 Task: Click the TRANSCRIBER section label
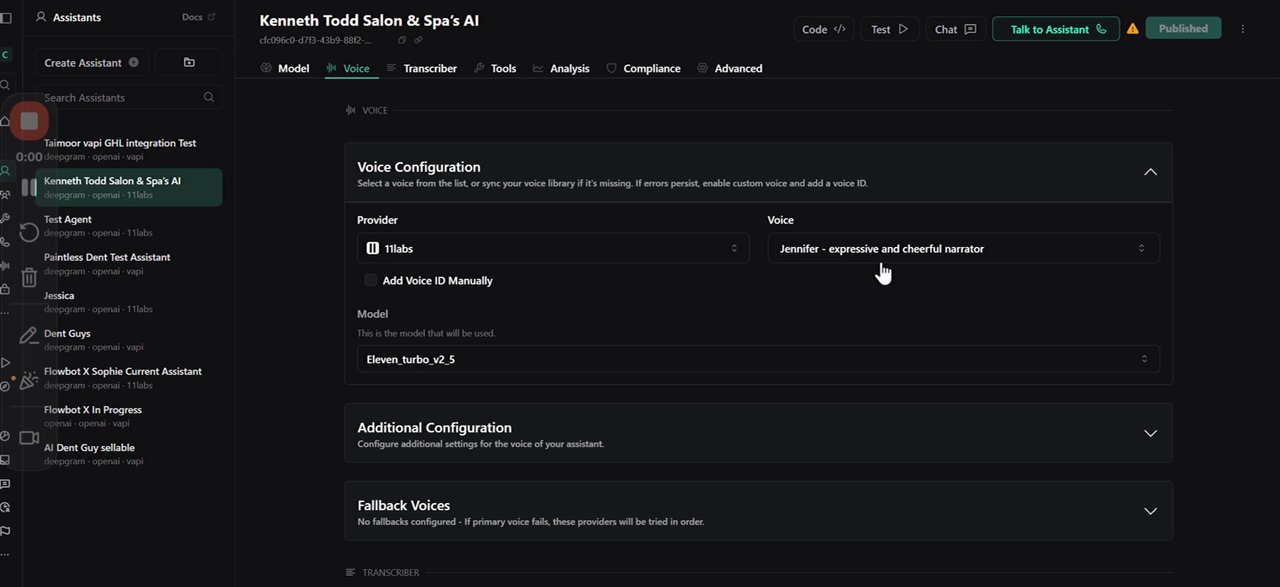pyautogui.click(x=390, y=573)
